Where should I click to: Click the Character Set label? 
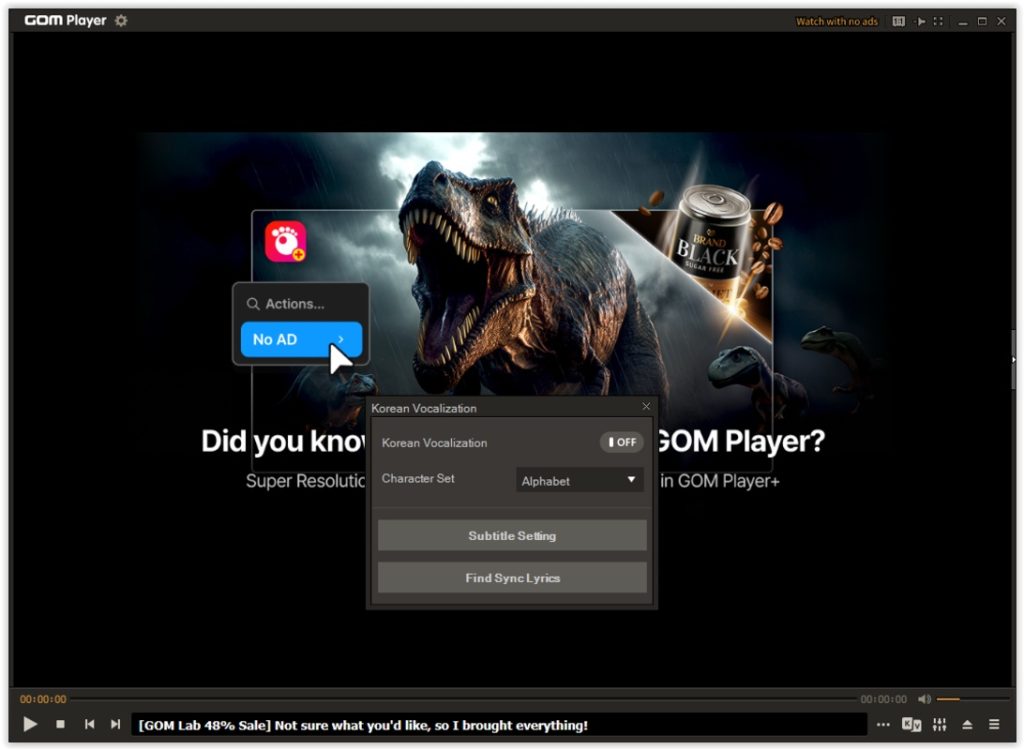[x=418, y=478]
